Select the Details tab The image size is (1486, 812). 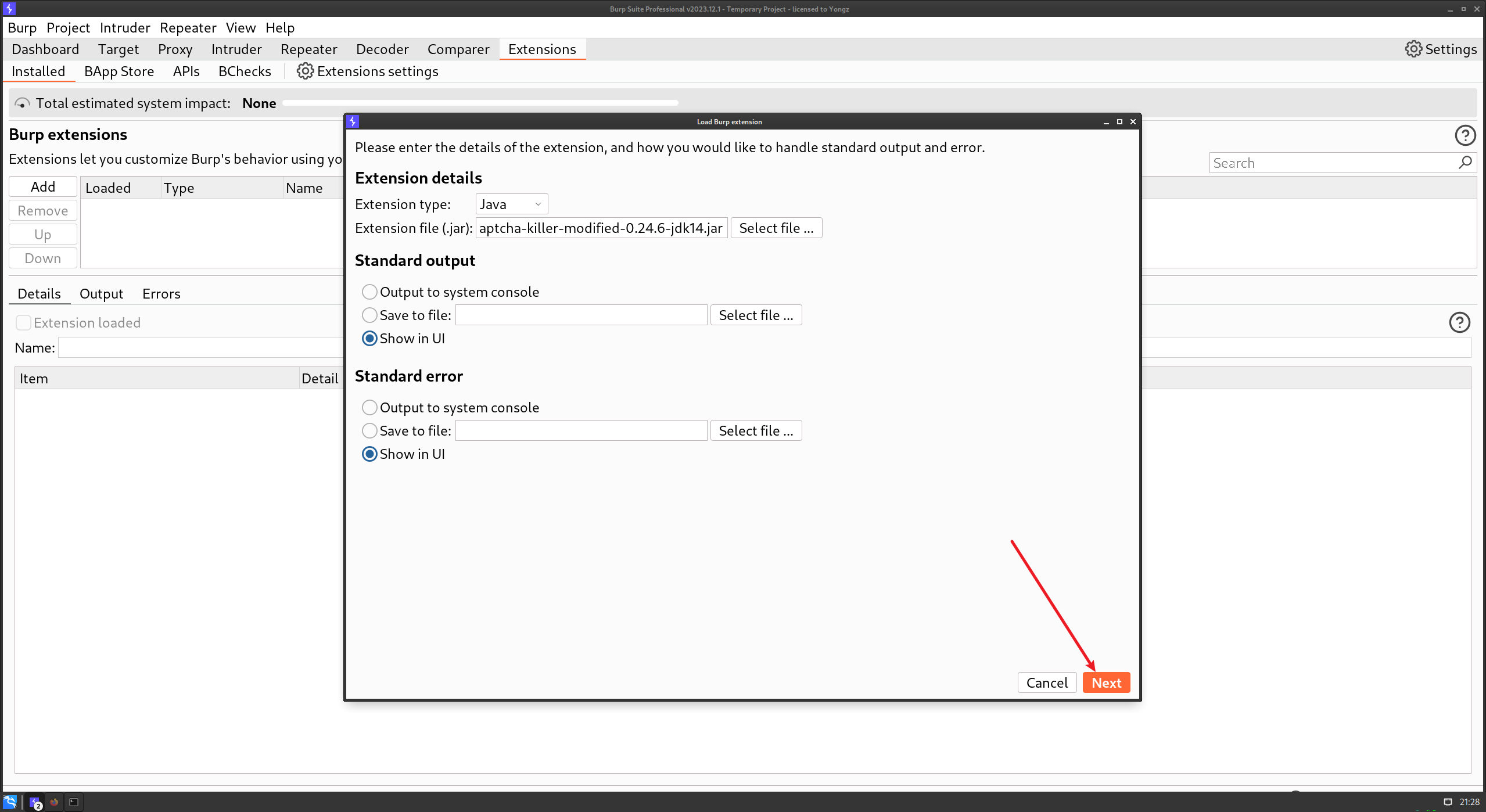point(39,293)
